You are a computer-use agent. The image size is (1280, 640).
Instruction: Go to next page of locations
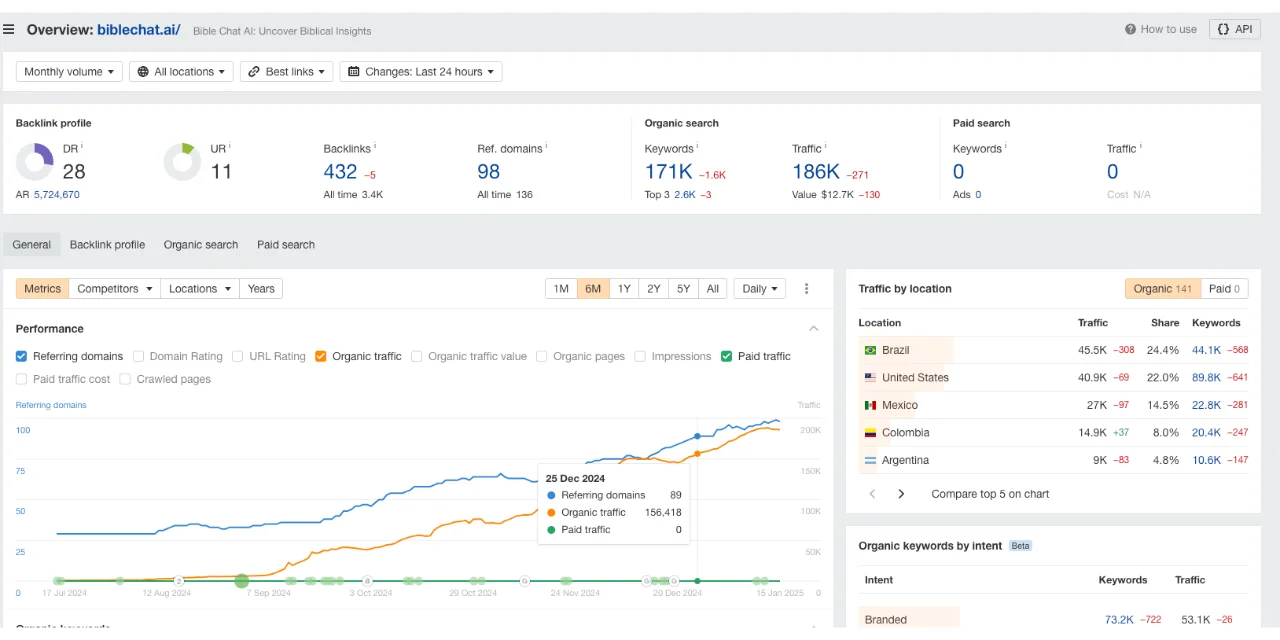(x=901, y=494)
